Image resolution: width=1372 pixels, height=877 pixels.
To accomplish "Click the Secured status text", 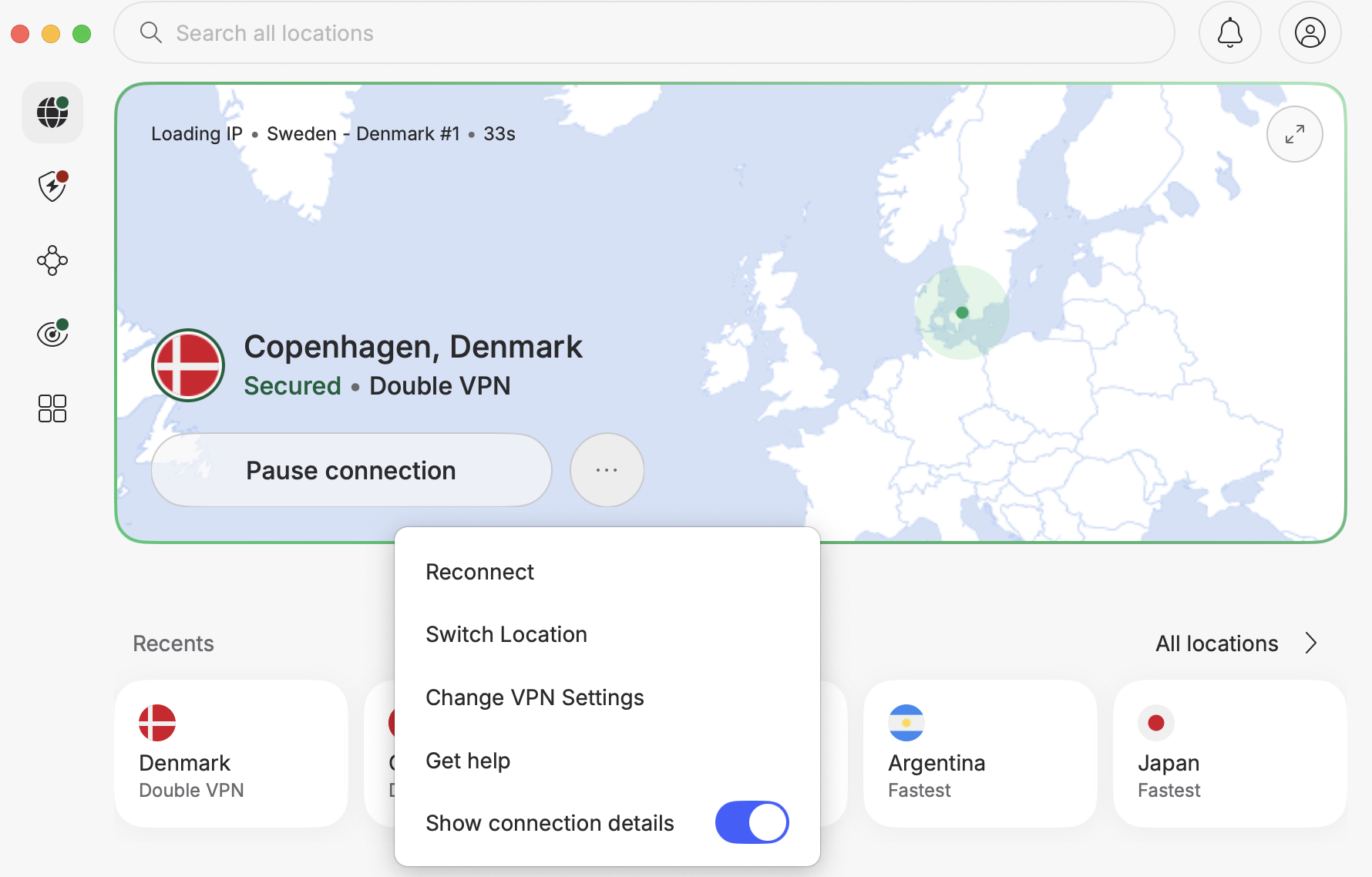I will [292, 386].
